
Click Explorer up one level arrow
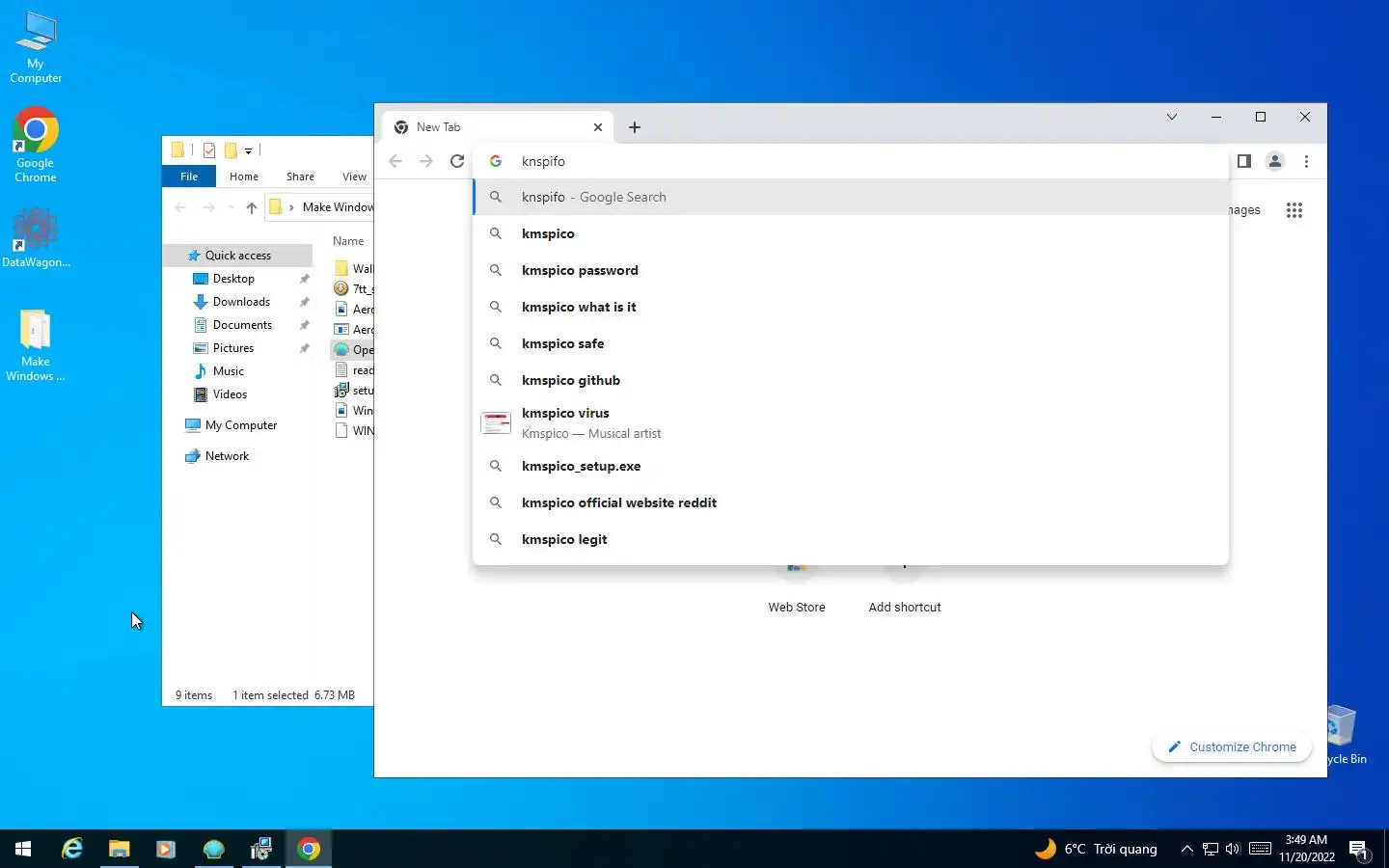(252, 207)
